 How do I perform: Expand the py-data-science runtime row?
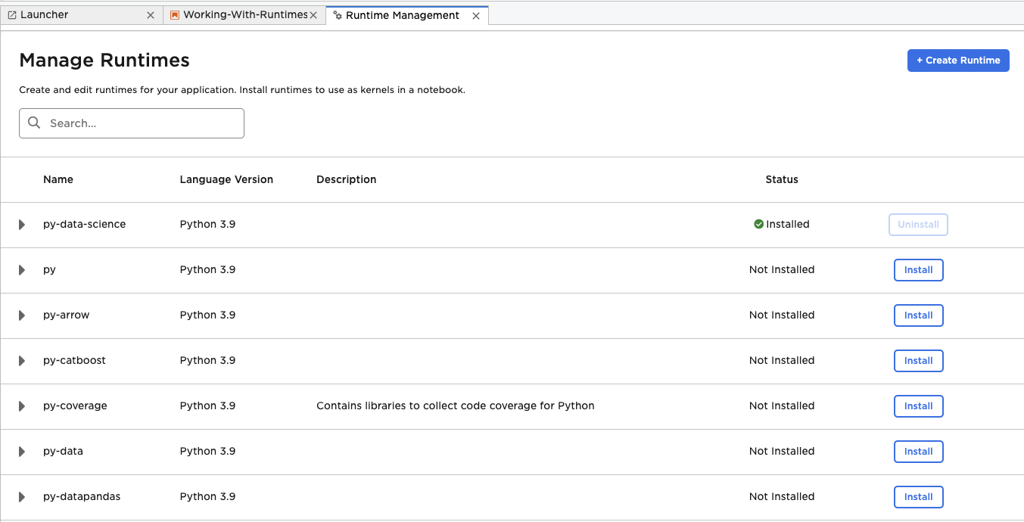pyautogui.click(x=22, y=225)
